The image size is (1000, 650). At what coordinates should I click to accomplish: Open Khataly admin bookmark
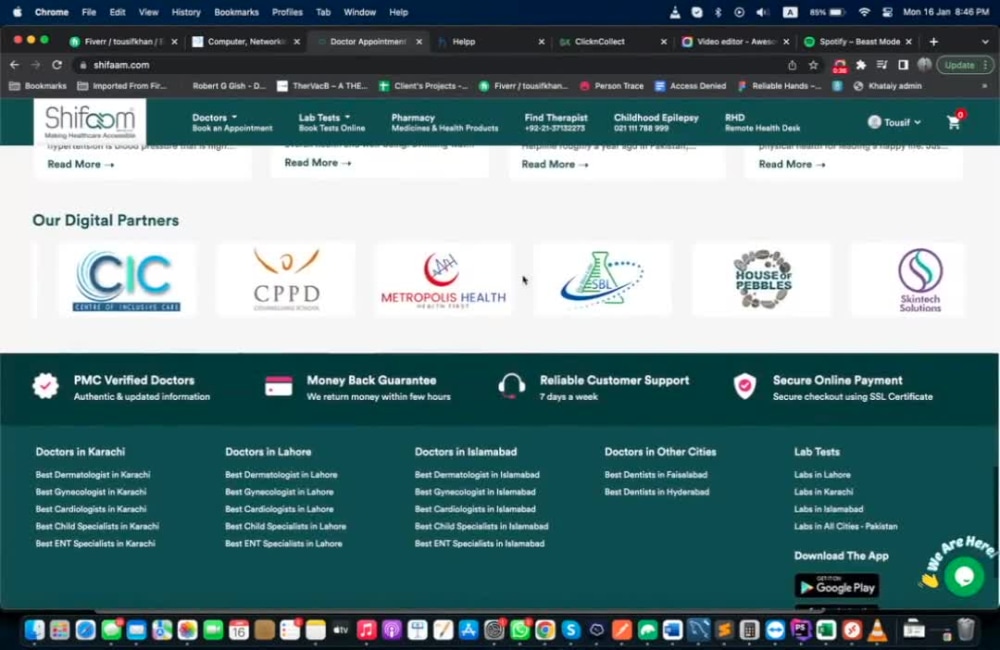[x=887, y=85]
